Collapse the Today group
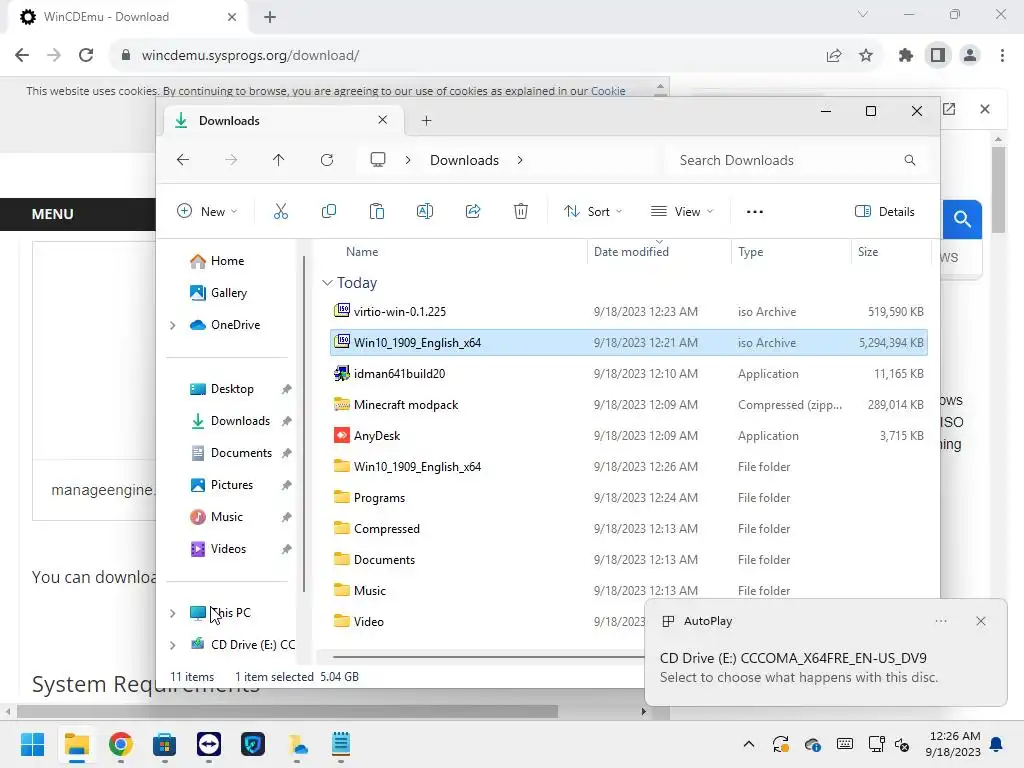Image resolution: width=1024 pixels, height=768 pixels. pyautogui.click(x=327, y=283)
